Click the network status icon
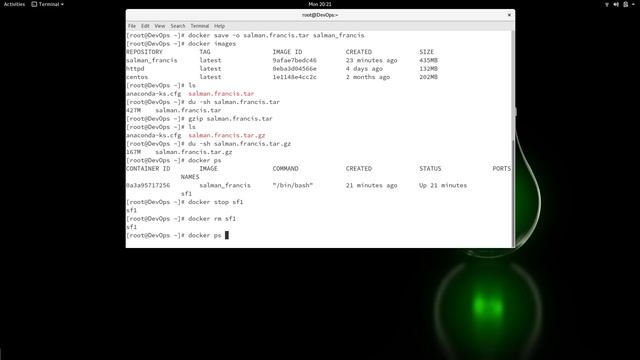This screenshot has width=640, height=360. 607,4
